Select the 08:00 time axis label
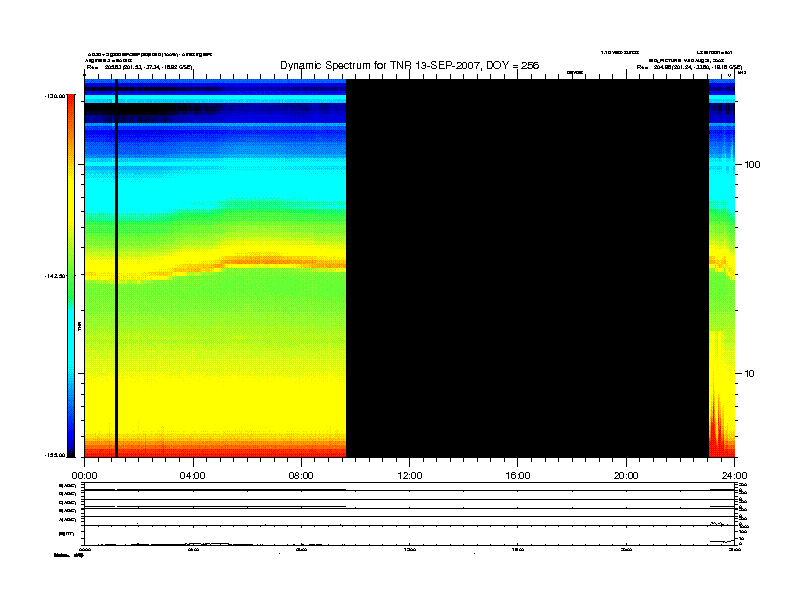The height and width of the screenshot is (612, 792). (x=301, y=476)
